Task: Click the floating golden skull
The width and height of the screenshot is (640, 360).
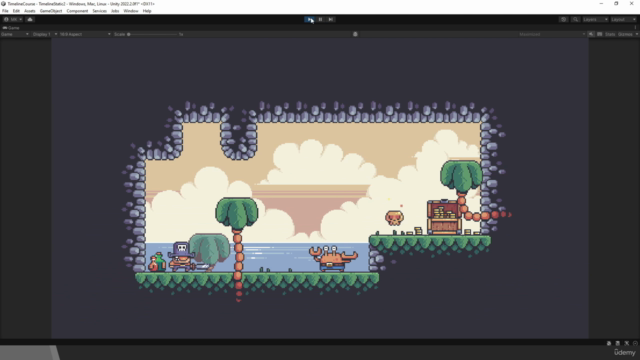Action: pos(394,218)
